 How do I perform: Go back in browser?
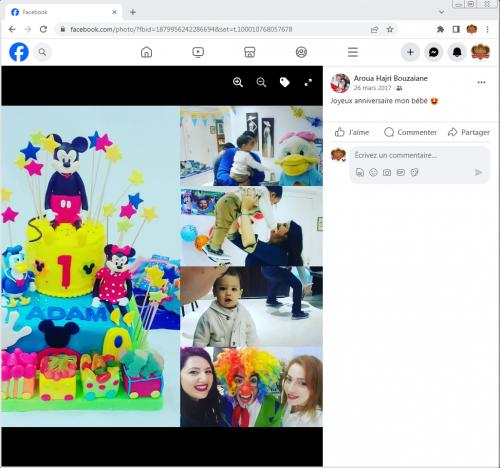pyautogui.click(x=12, y=29)
